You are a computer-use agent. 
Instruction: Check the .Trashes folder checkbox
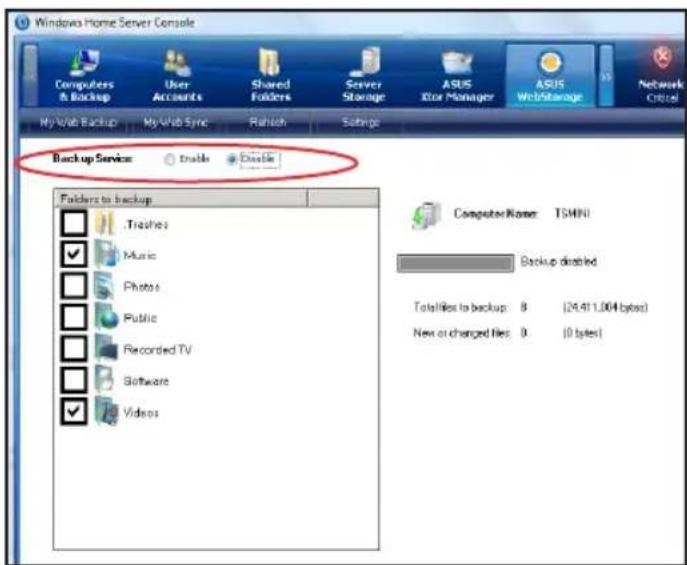coord(74,223)
